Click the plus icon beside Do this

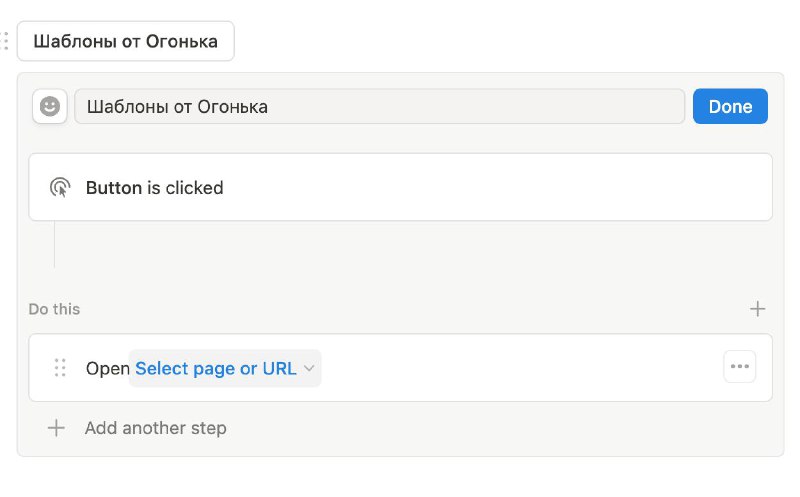[757, 309]
